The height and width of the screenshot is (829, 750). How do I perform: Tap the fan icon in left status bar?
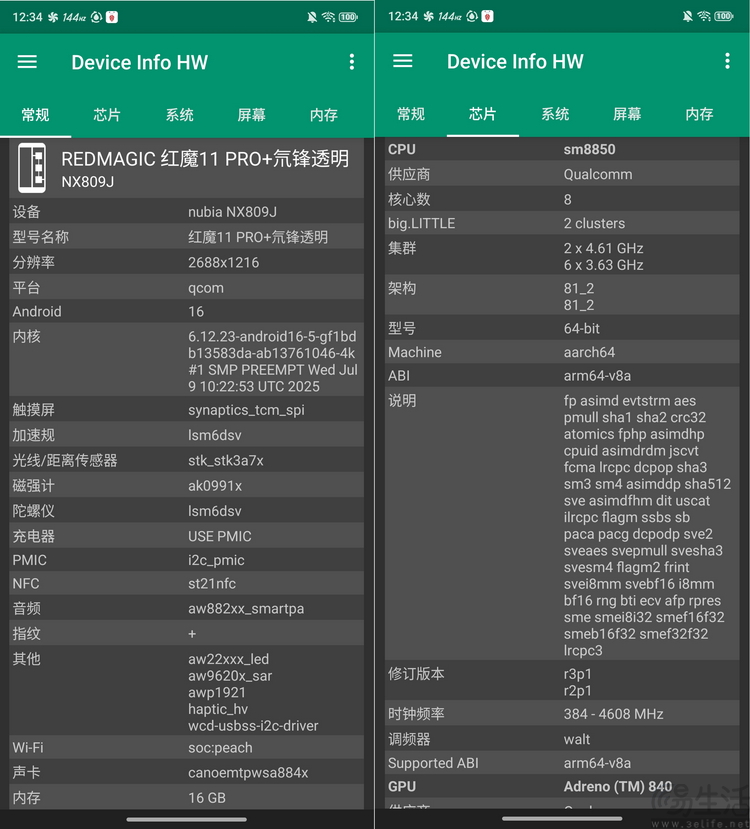point(53,17)
